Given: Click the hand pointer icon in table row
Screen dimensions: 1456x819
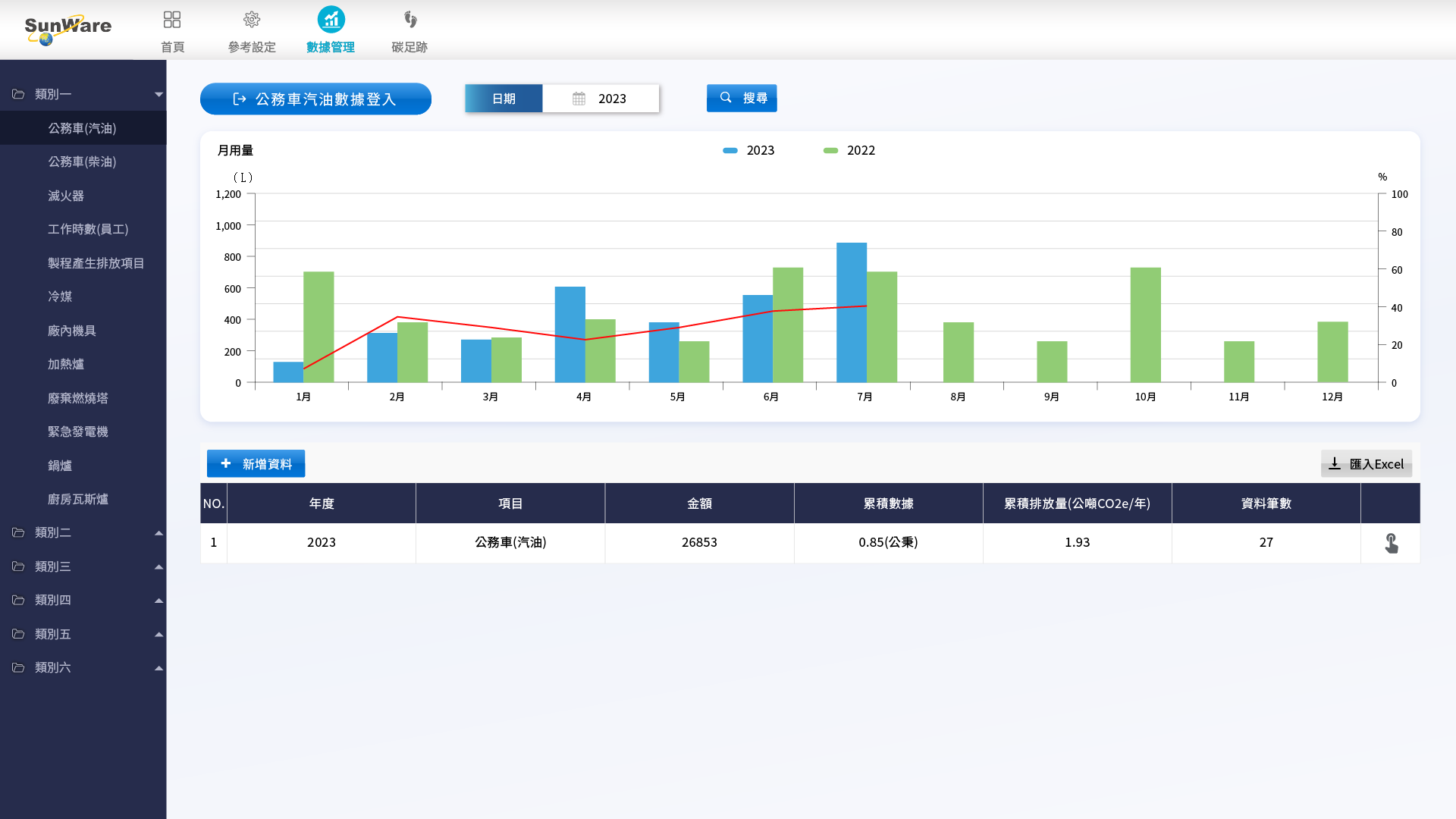Looking at the screenshot, I should (x=1391, y=543).
